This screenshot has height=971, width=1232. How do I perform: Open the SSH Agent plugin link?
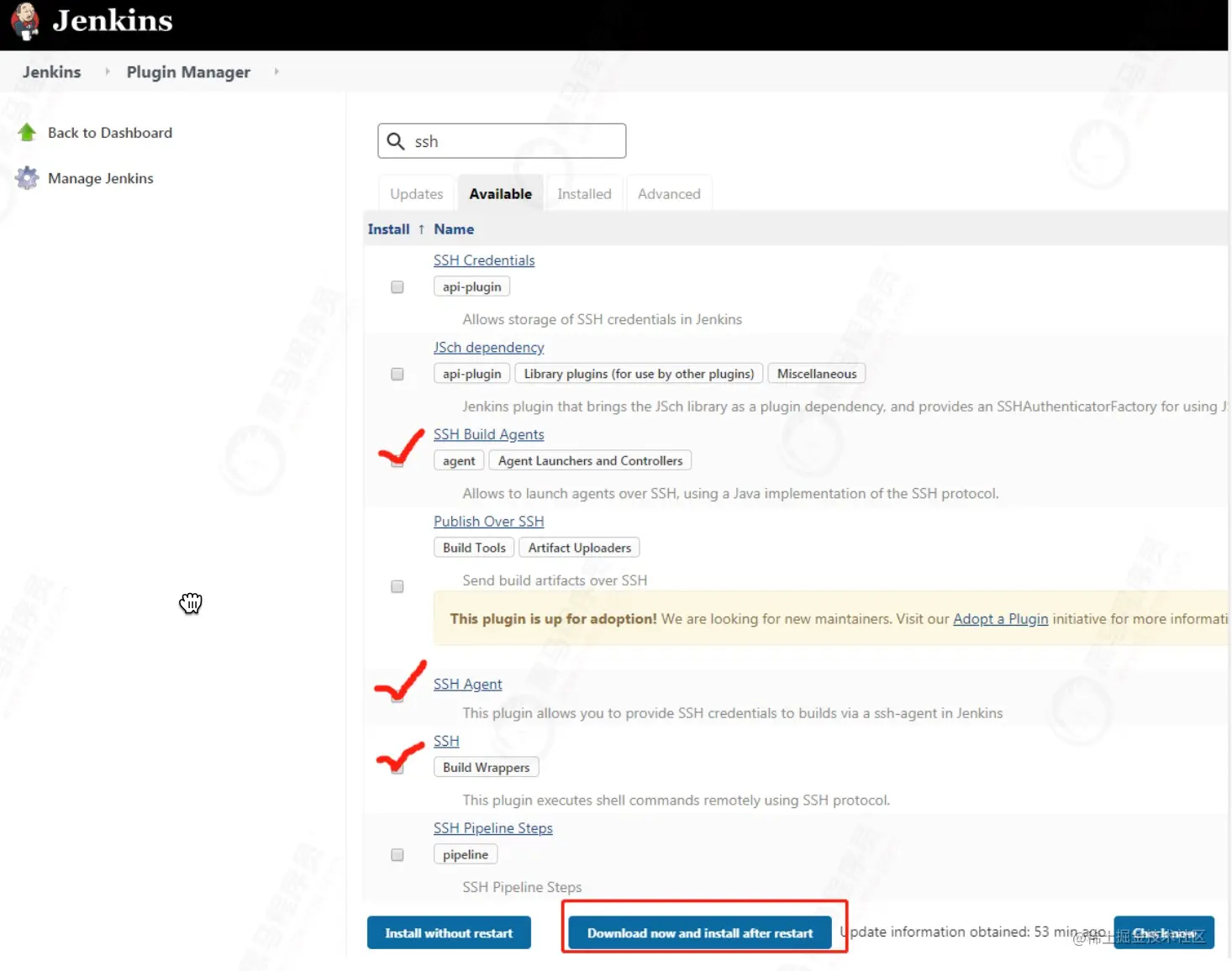coord(467,685)
